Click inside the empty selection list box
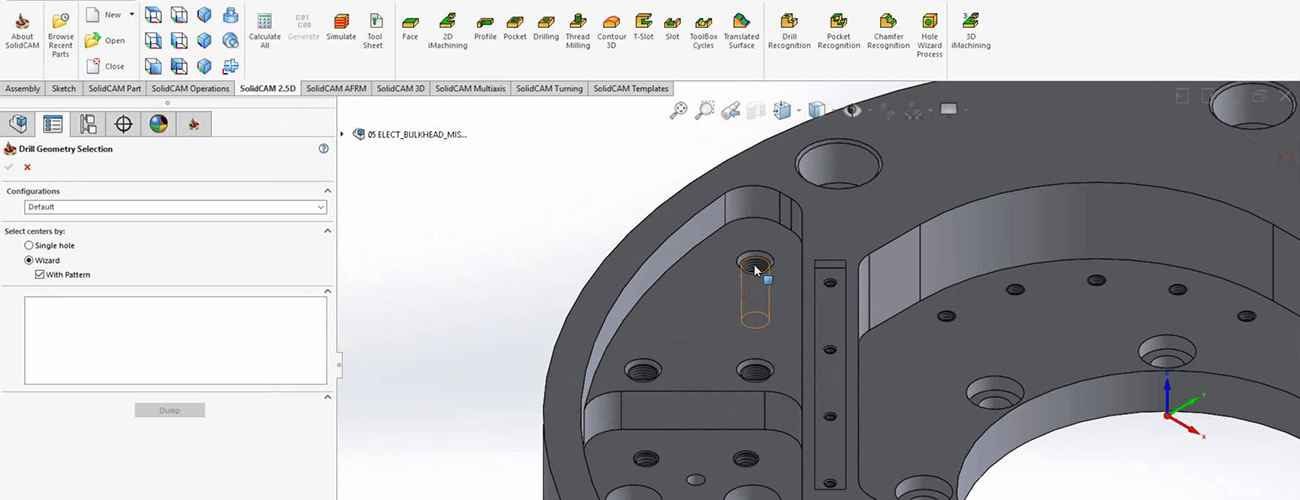1300x500 pixels. point(176,340)
